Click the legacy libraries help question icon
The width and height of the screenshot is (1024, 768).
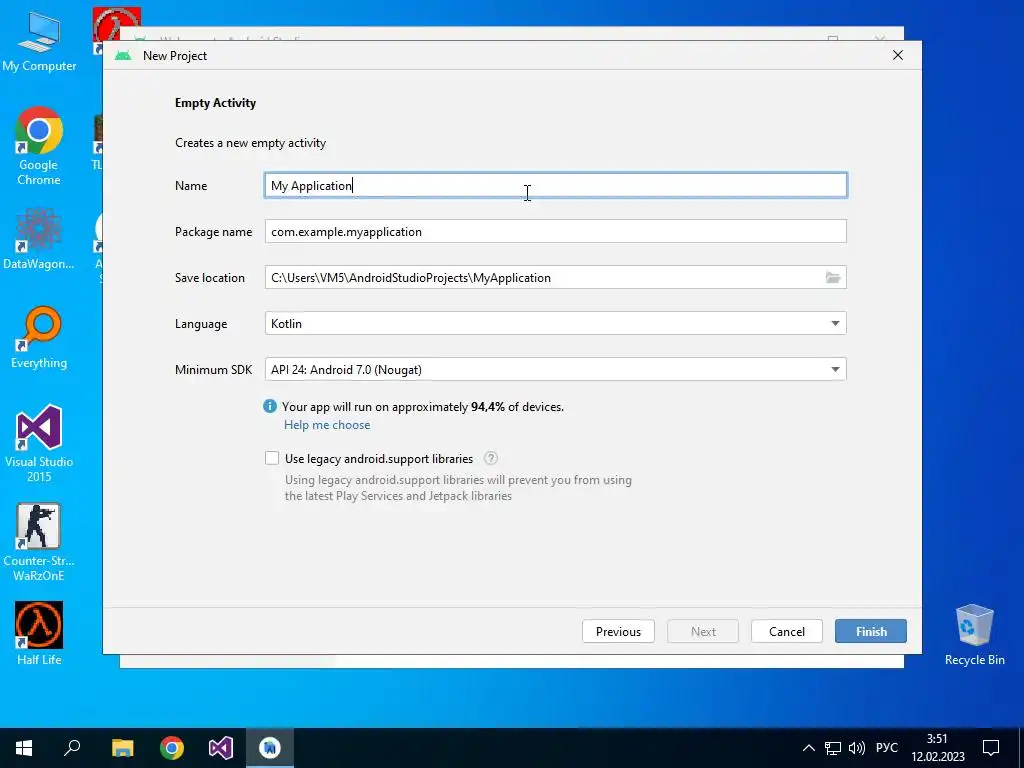[x=490, y=458]
